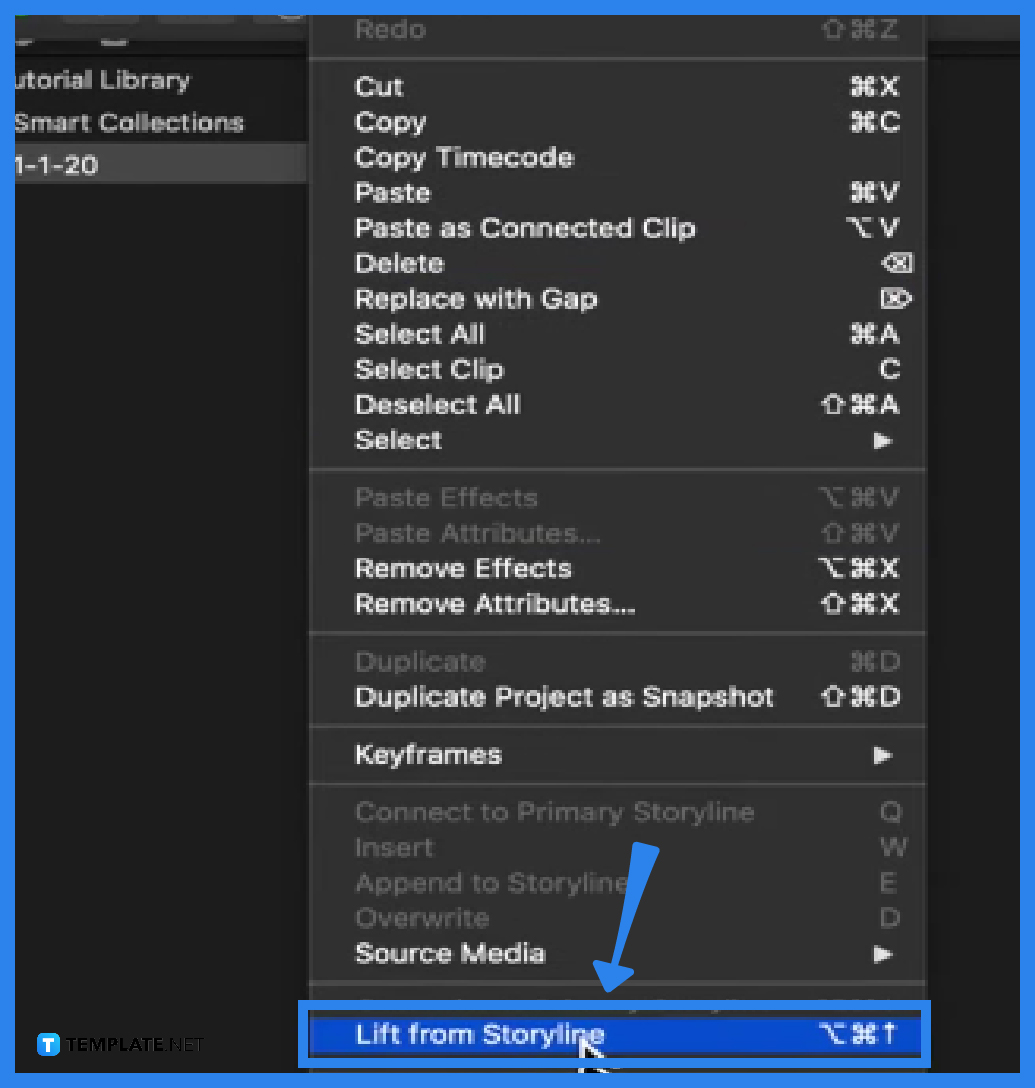Choose Paste from the edit menu

click(392, 193)
